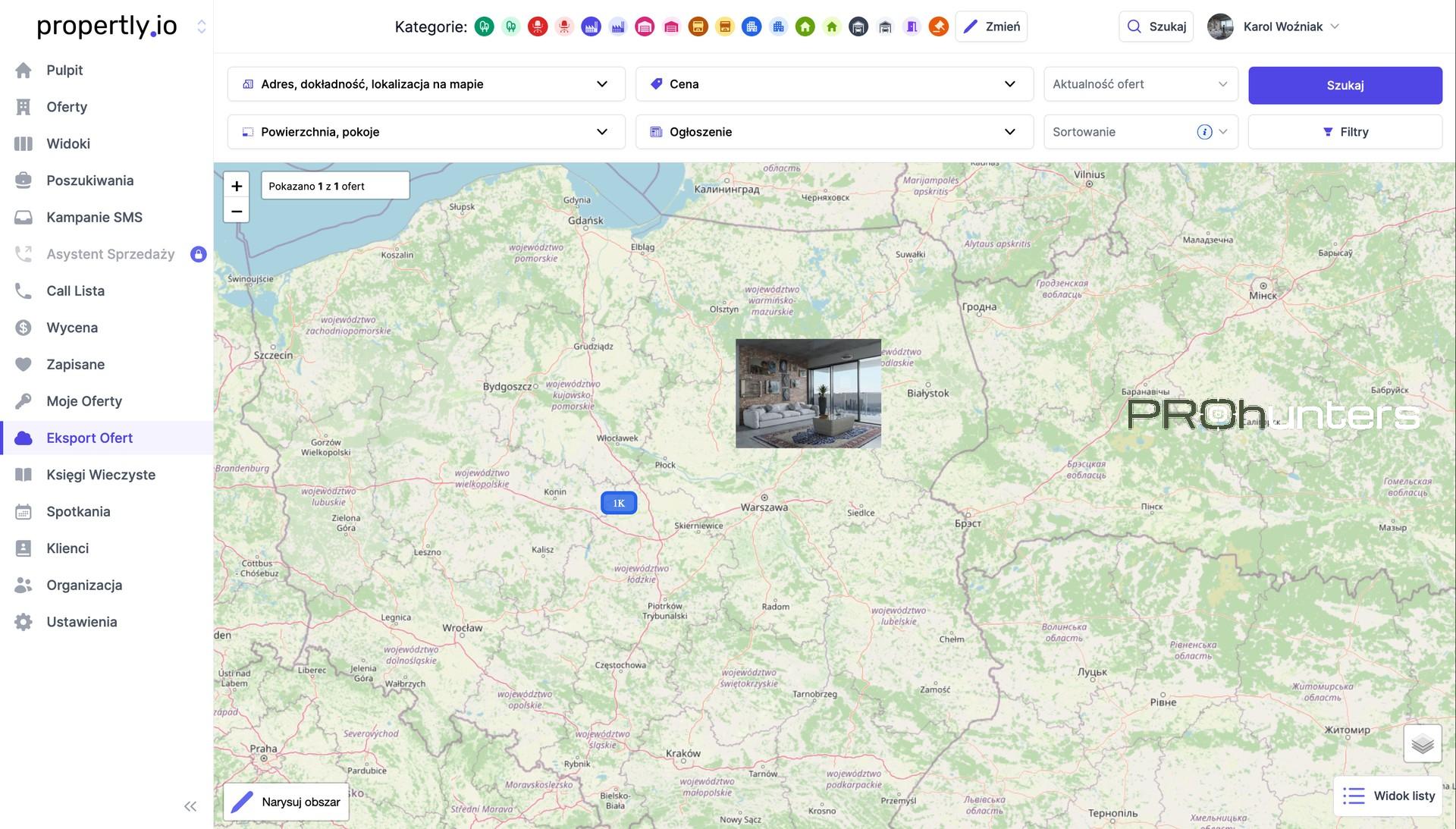Expand the Cena filter dropdown
The height and width of the screenshot is (829, 1456).
834,84
